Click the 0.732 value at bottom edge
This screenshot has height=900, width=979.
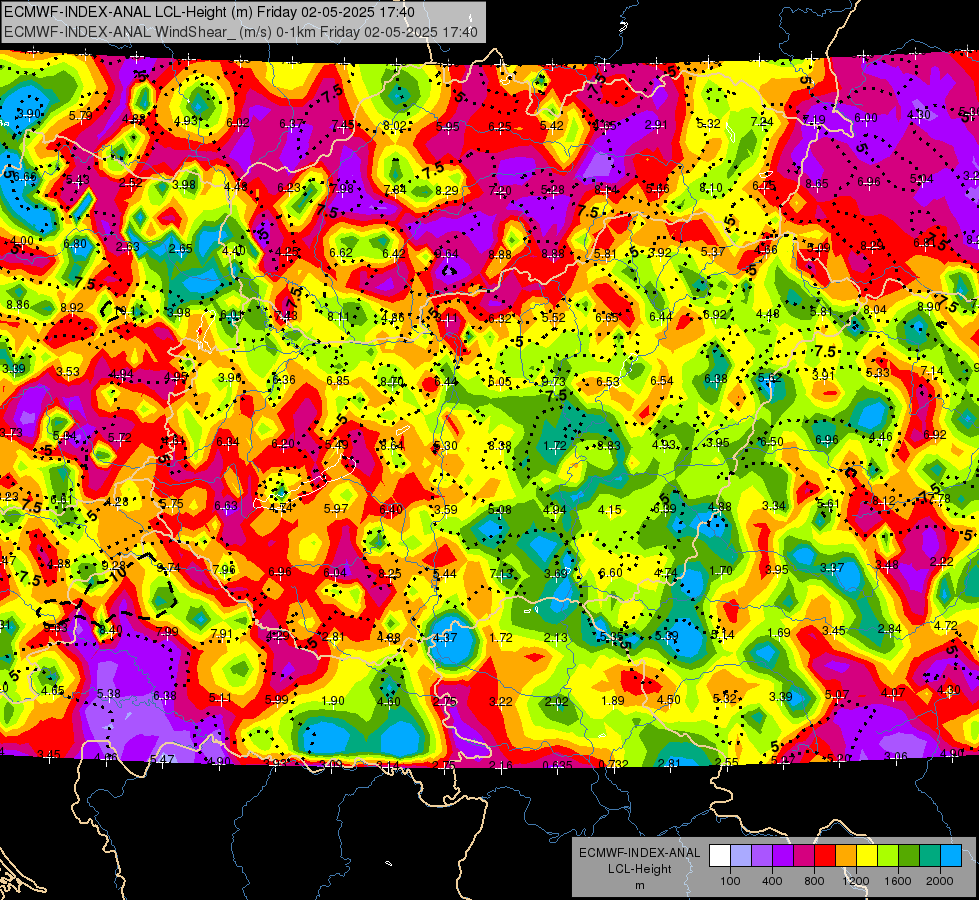tap(613, 765)
